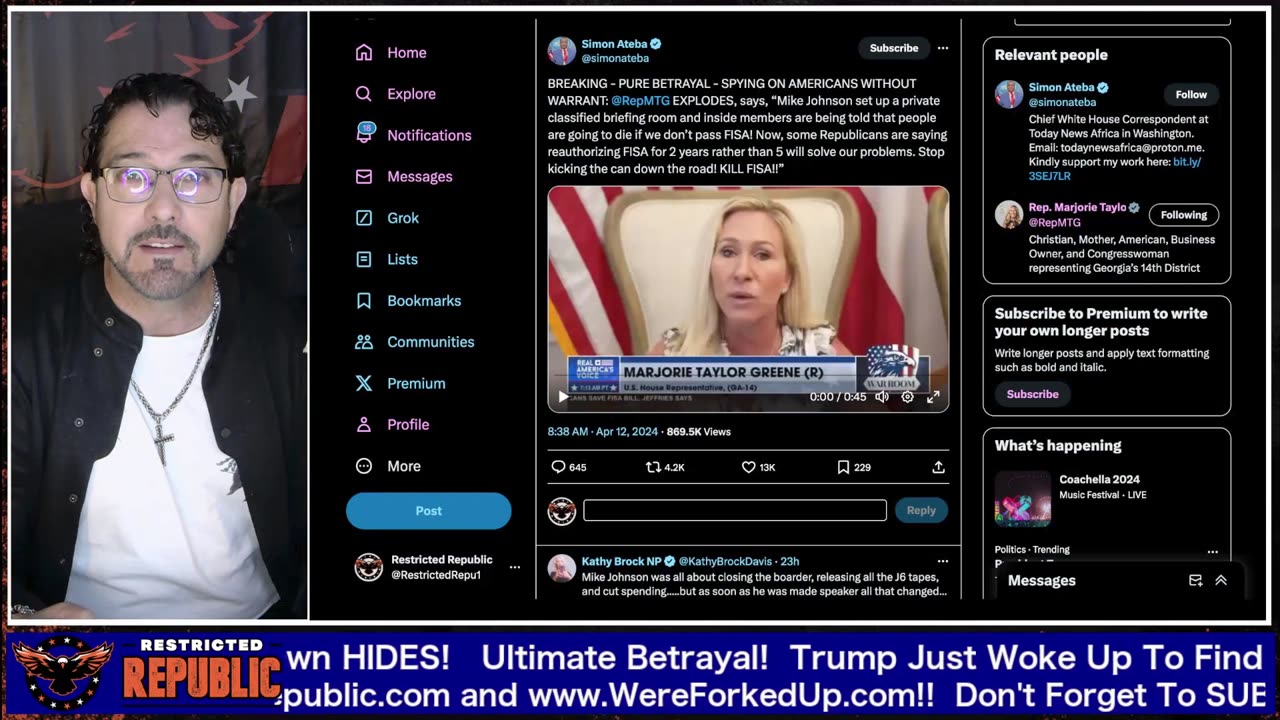1280x720 pixels.
Task: Click the Reply button
Action: pos(921,510)
